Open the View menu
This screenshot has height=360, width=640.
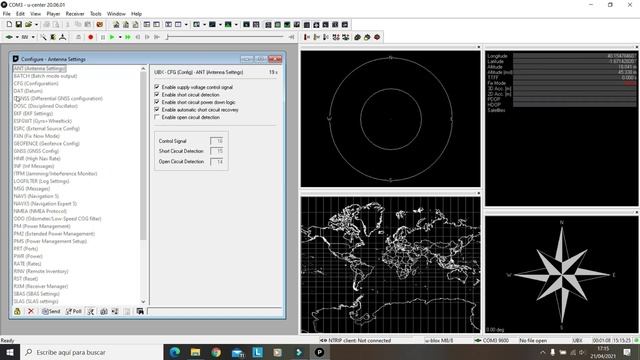point(36,13)
